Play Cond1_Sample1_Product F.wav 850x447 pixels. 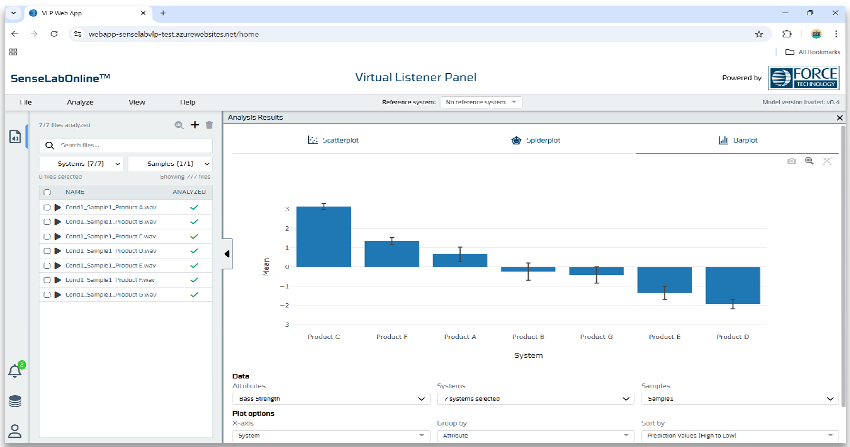[58, 280]
